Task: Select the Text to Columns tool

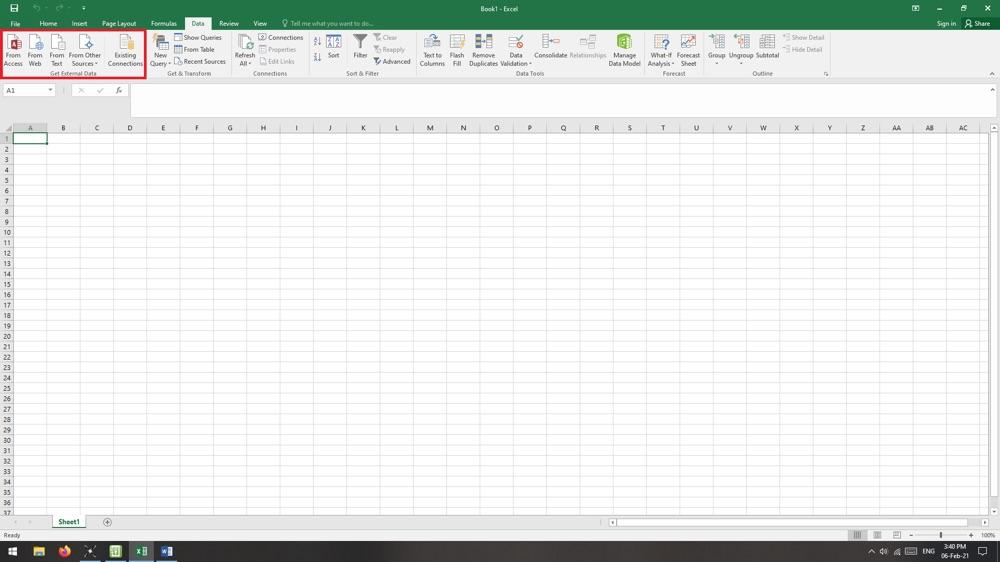Action: click(x=432, y=50)
